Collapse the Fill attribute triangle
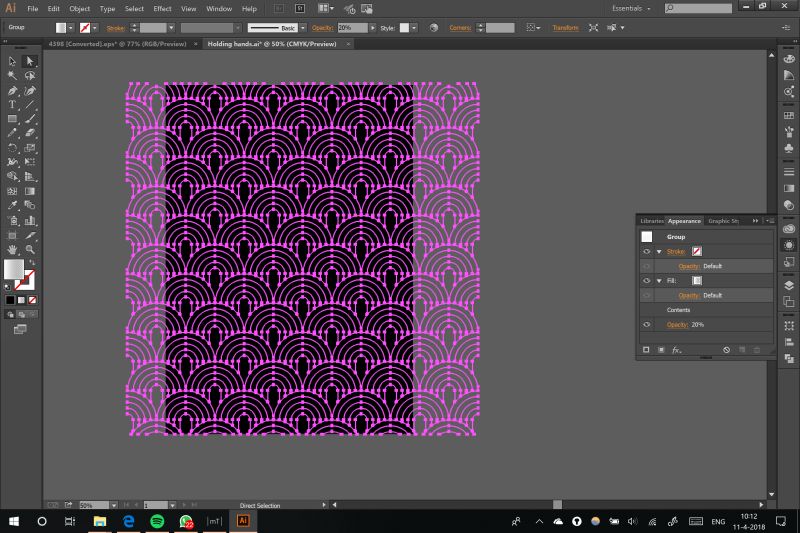Screen dimensions: 800x533 pyautogui.click(x=659, y=281)
